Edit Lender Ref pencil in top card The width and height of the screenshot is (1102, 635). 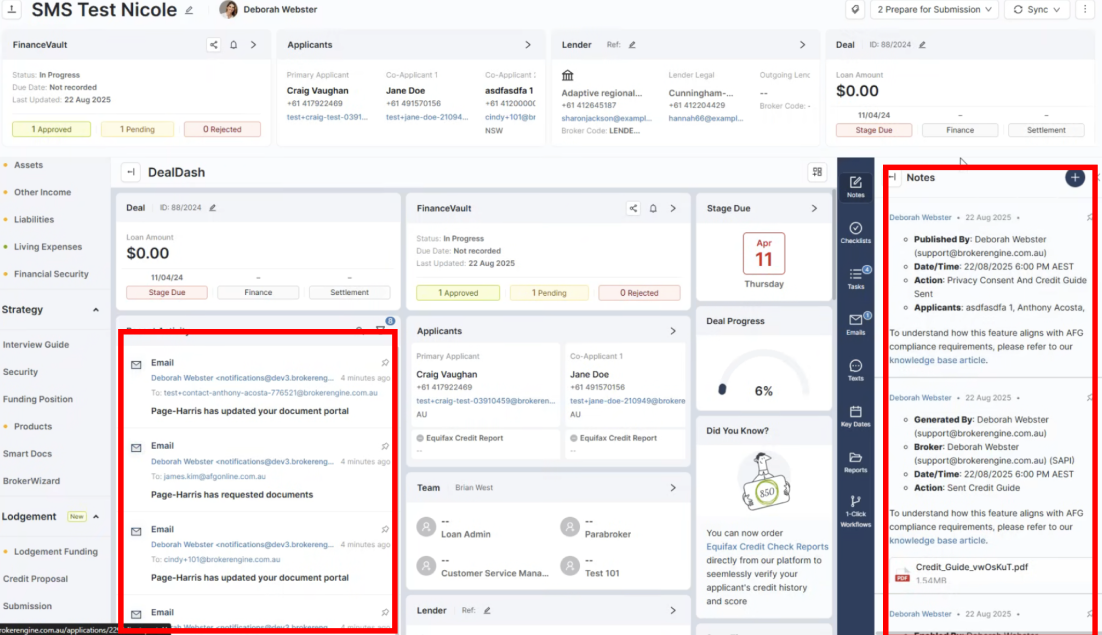[x=632, y=45]
